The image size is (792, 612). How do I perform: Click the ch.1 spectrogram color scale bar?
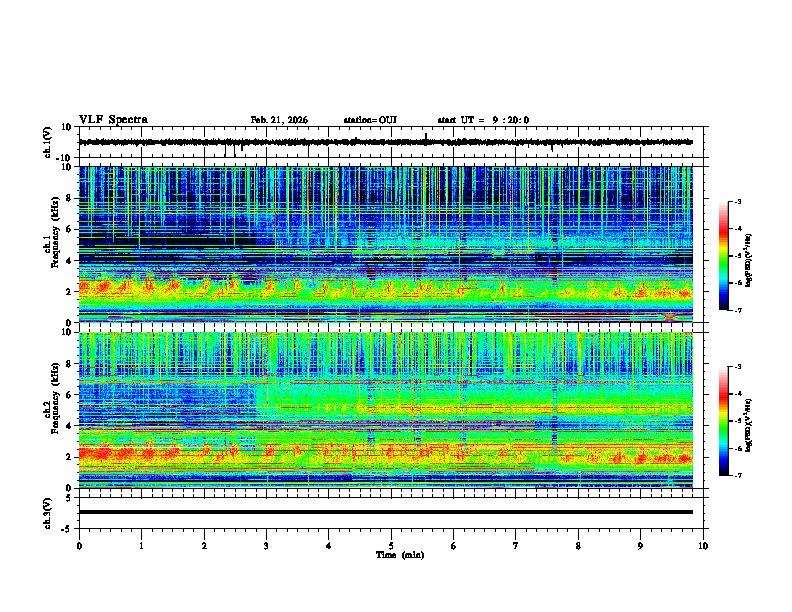(723, 256)
